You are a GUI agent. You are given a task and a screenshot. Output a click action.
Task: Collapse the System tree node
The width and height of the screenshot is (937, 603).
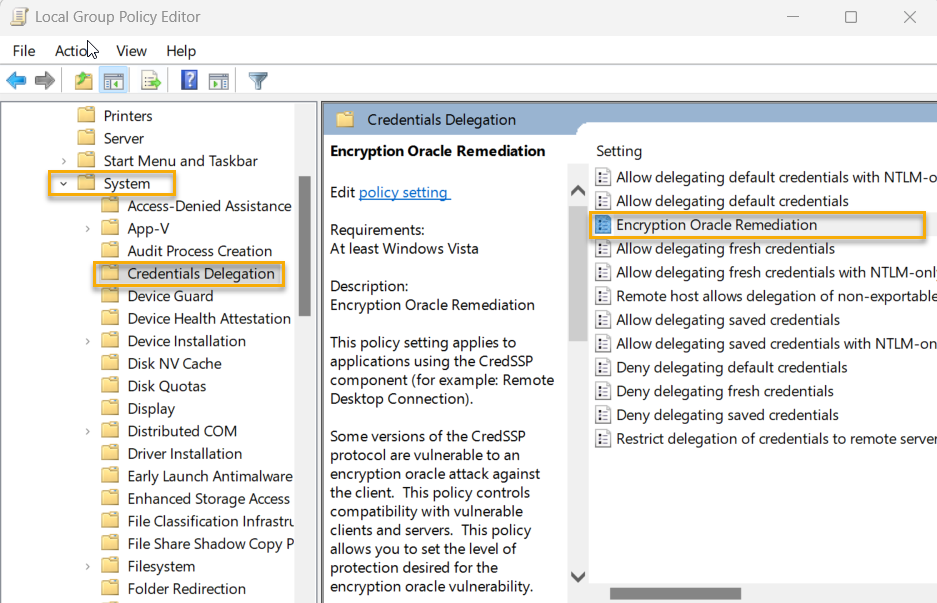(64, 183)
